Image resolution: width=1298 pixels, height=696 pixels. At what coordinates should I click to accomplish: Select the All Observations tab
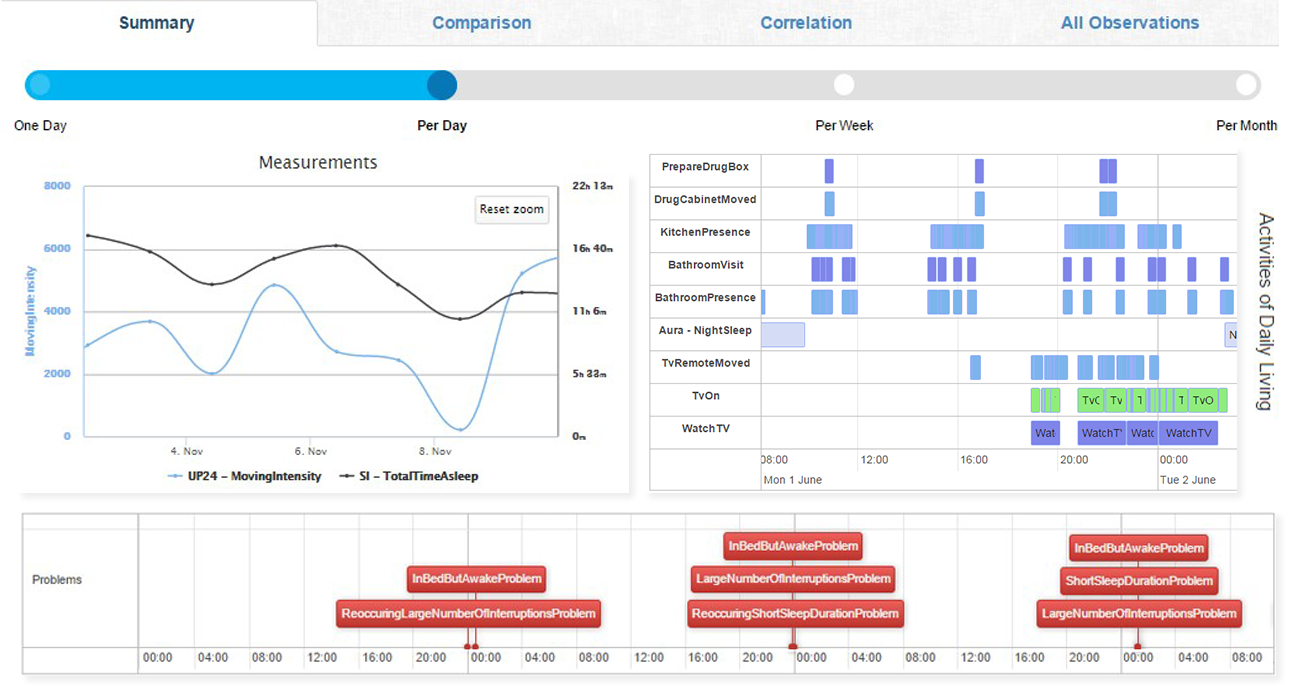click(x=1129, y=23)
